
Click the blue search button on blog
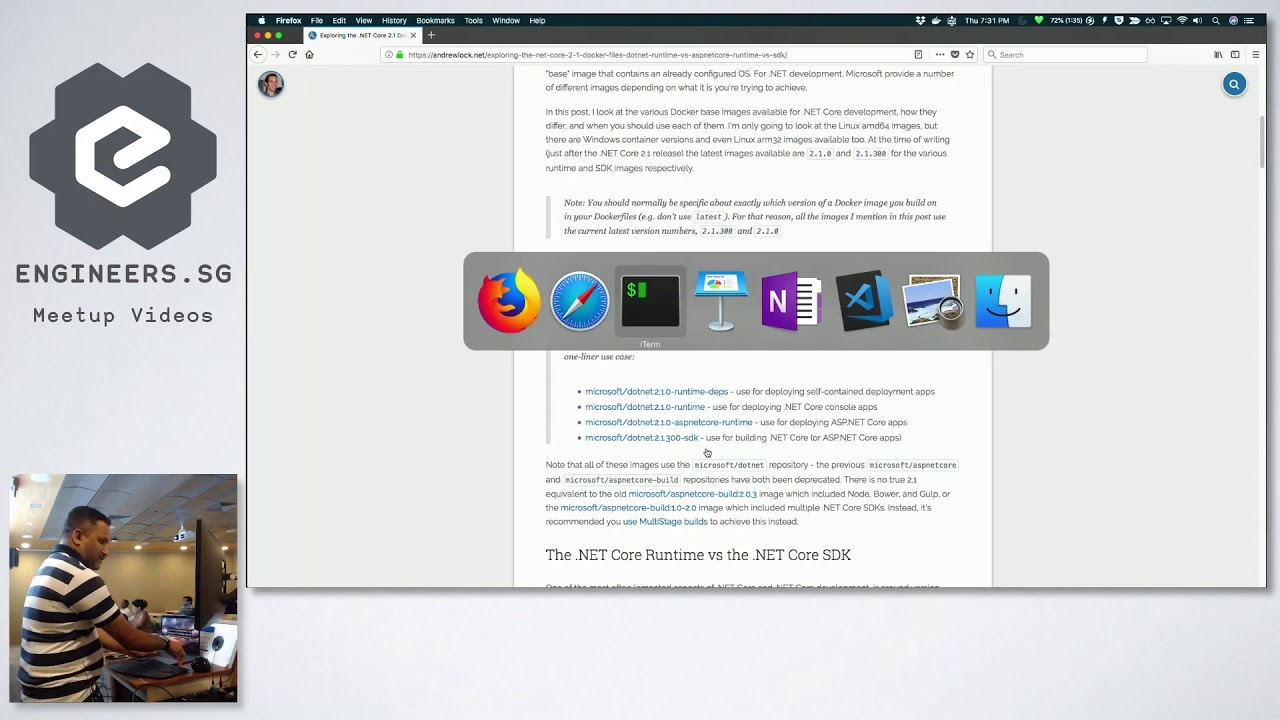(1234, 85)
